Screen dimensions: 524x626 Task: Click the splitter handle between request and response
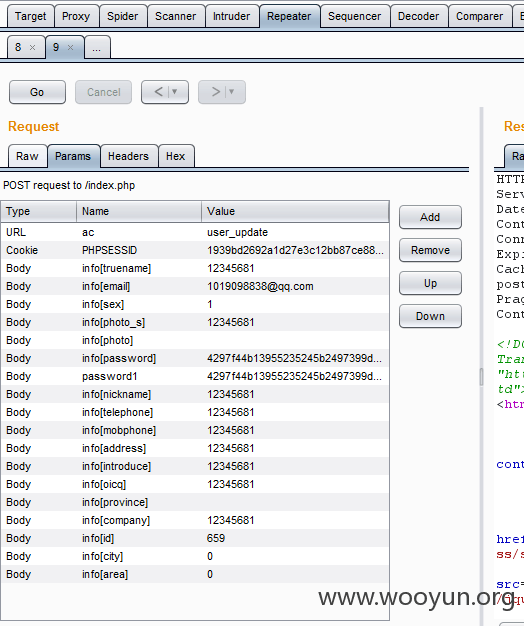481,376
